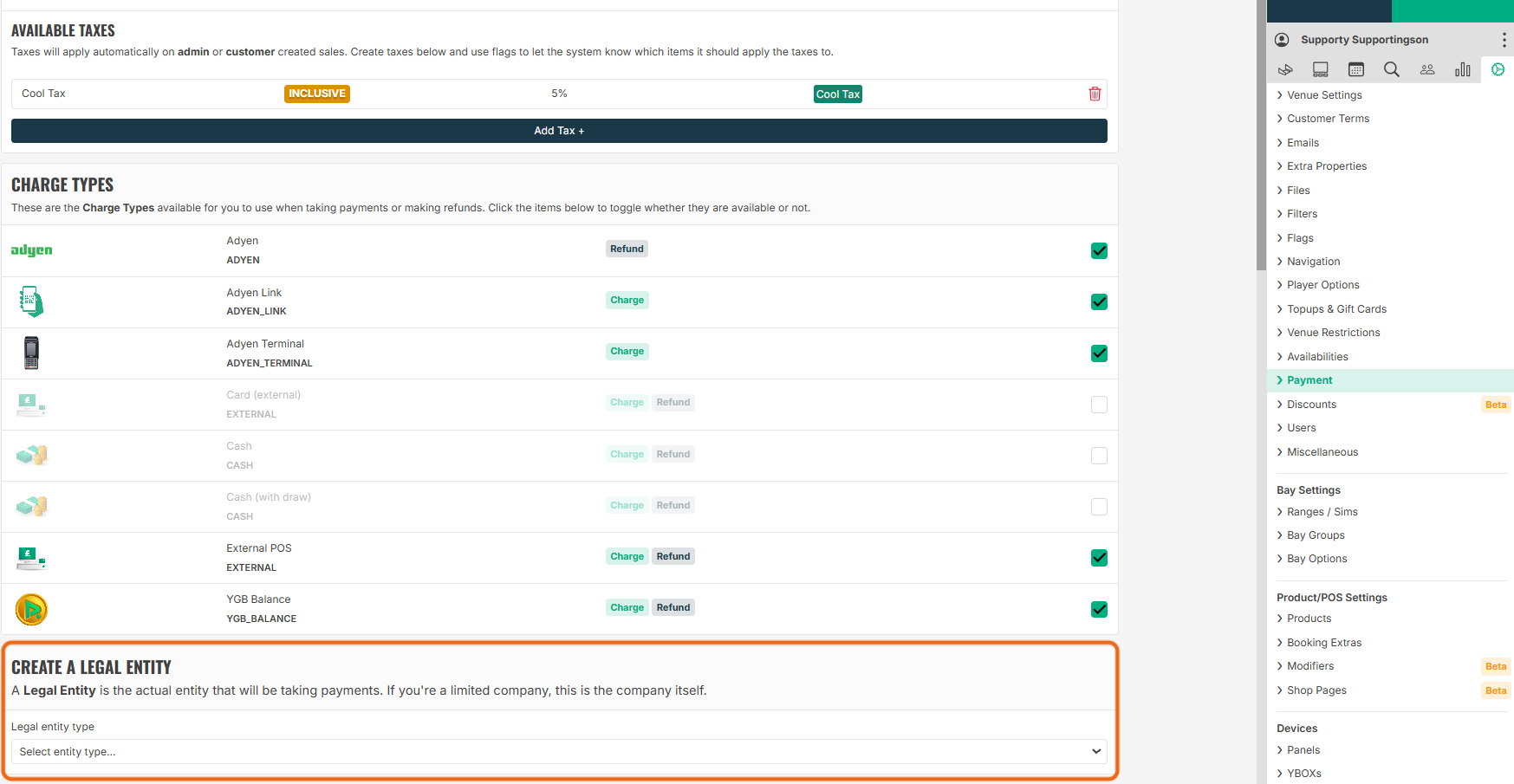Open the Legal entity type dropdown
Viewport: 1514px width, 784px height.
point(559,751)
